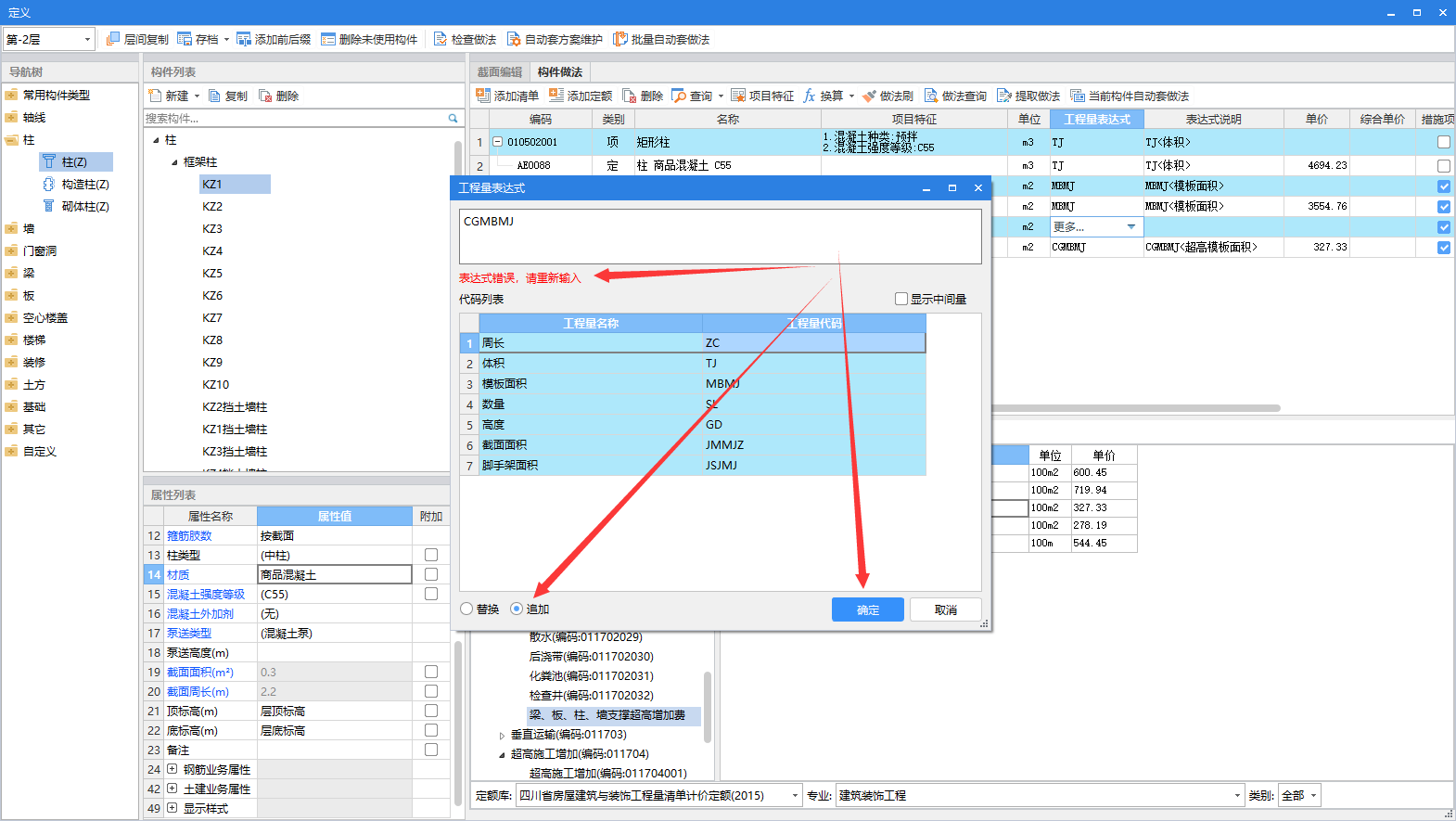Image resolution: width=1456 pixels, height=821 pixels.
Task: Click 做法查询 icon
Action: [931, 96]
